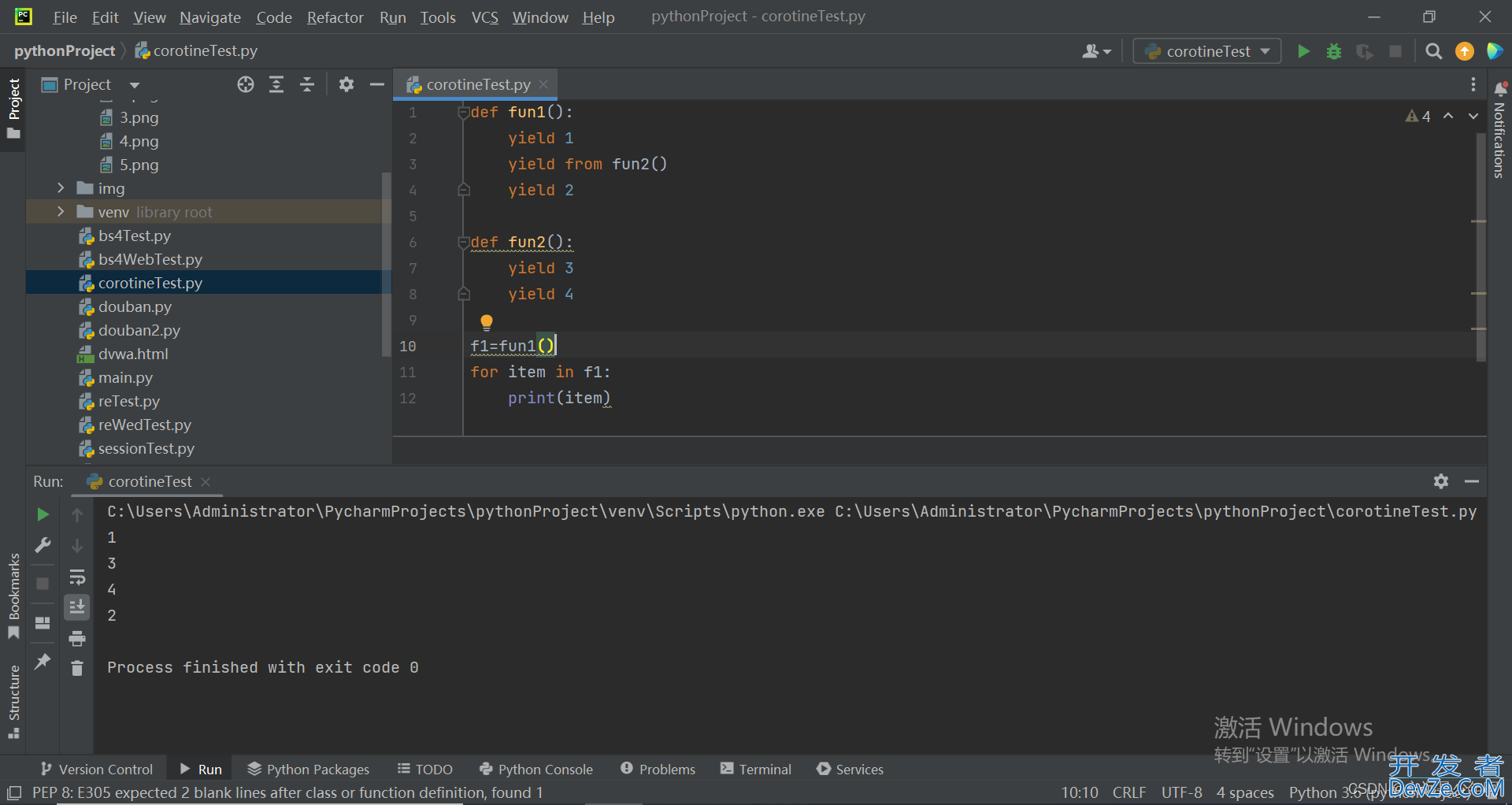Viewport: 1512px width, 805px height.
Task: Open the corotineTest run configuration dropdown
Action: (1207, 51)
